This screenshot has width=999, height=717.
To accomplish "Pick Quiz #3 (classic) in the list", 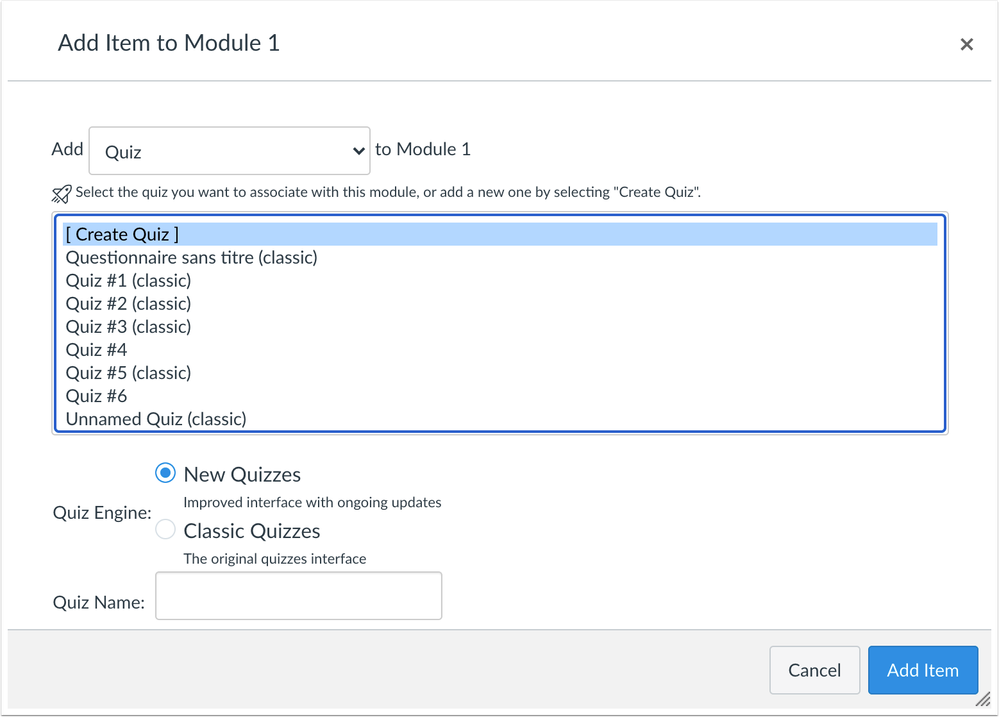I will [x=500, y=326].
